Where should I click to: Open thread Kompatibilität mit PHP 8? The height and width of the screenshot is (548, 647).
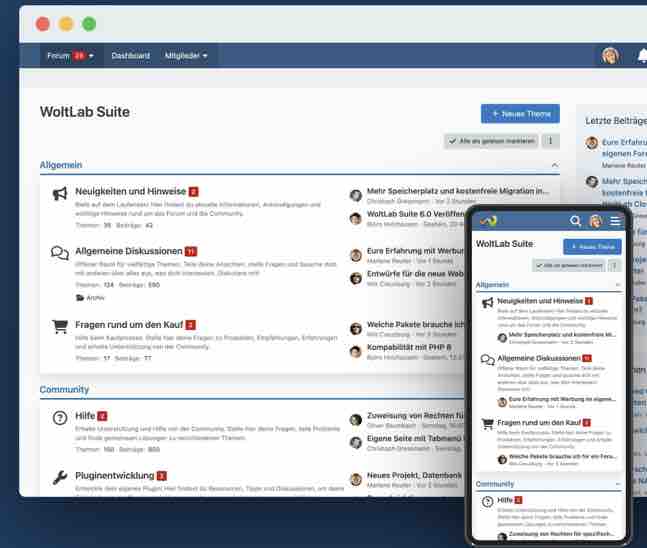[409, 347]
